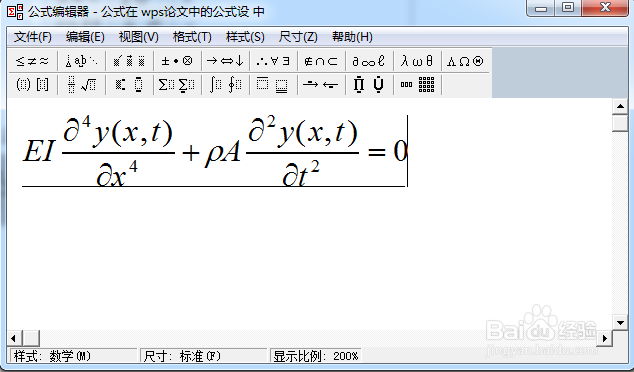The height and width of the screenshot is (372, 634).
Task: Open the subscript and superscript templates palette
Action: pyautogui.click(x=129, y=85)
